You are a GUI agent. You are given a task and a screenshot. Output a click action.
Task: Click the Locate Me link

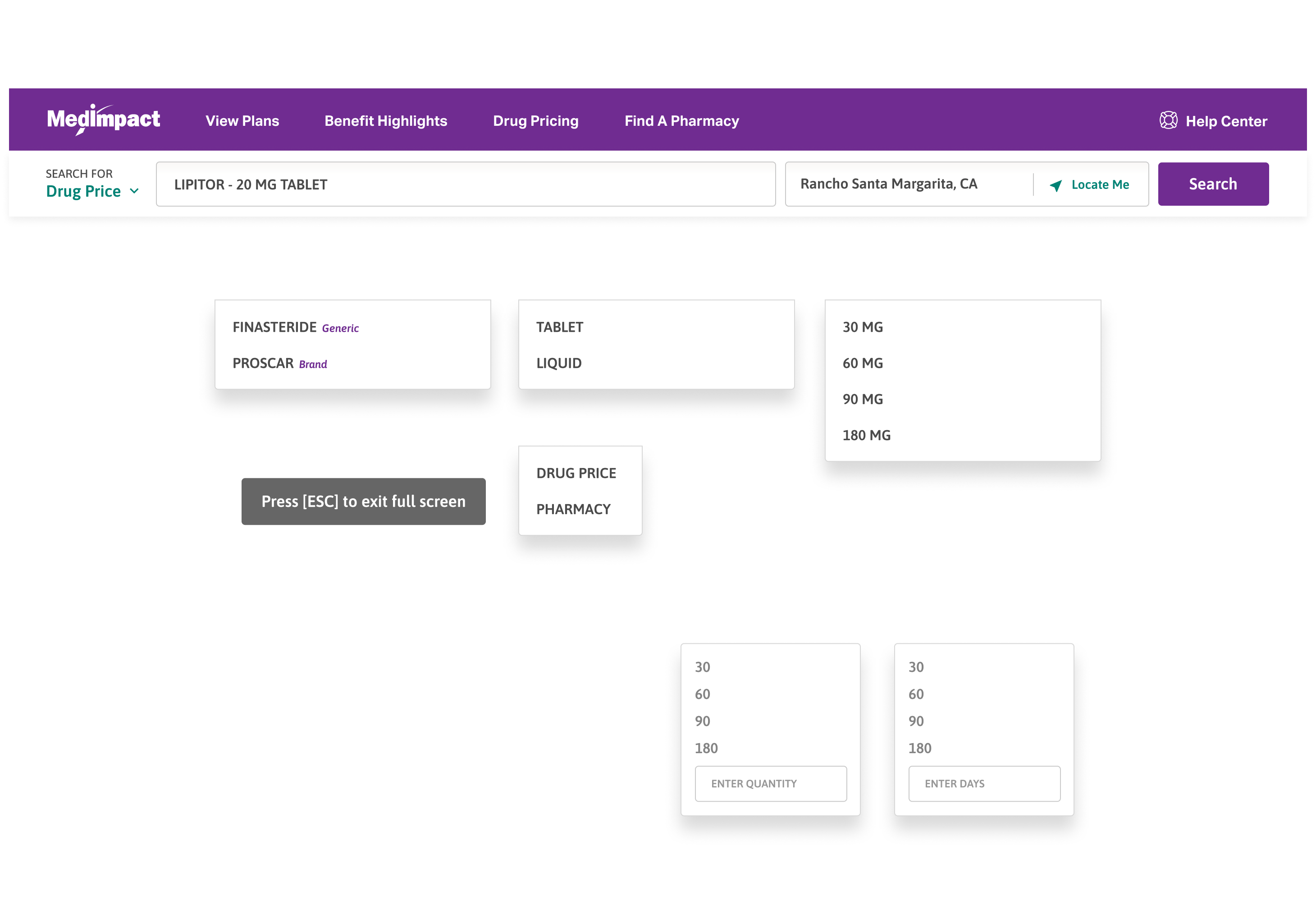(1100, 184)
